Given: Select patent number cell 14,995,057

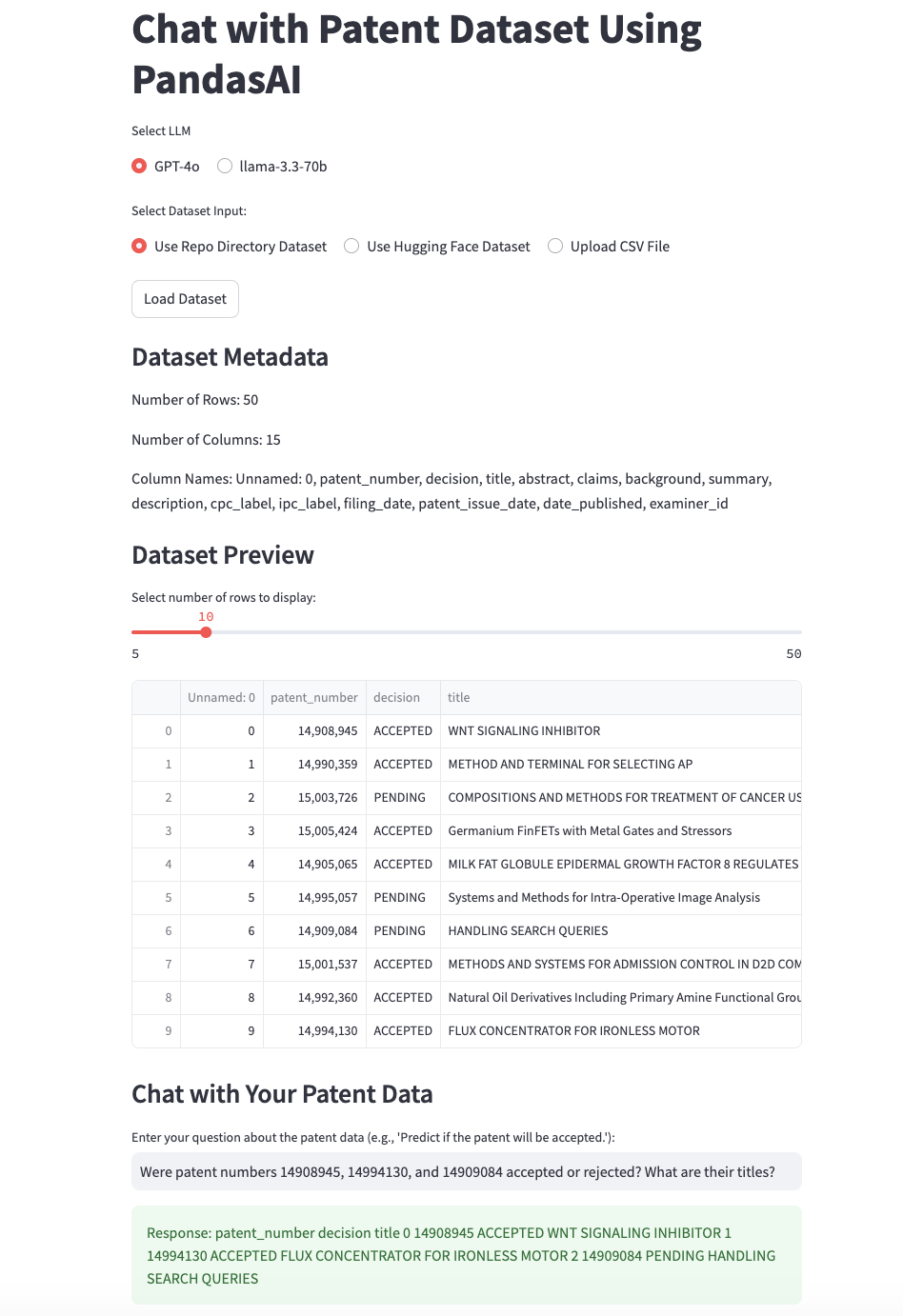Looking at the screenshot, I should click(327, 898).
